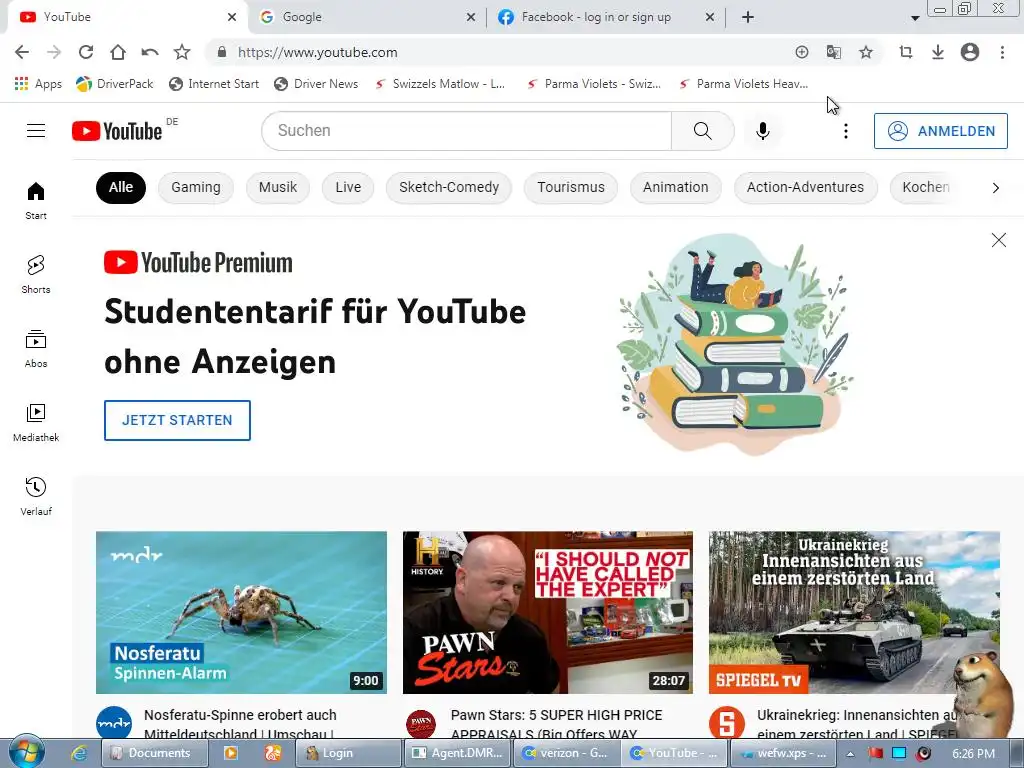Click the zoom plus icon in address bar
Screen dimensions: 1024x768
(x=801, y=52)
